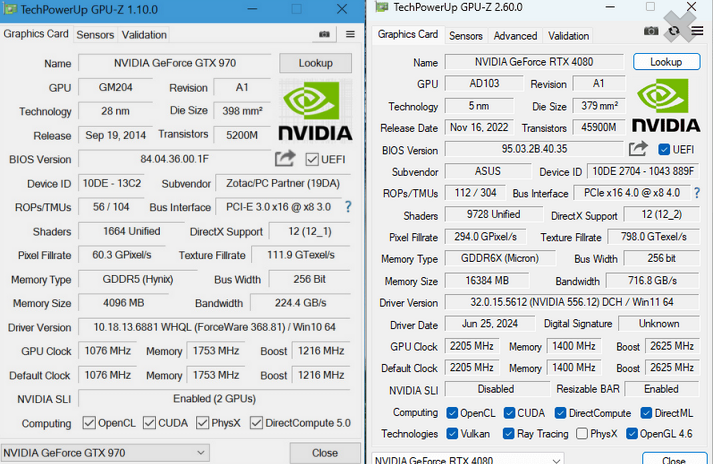Click the refresh icon in GPU-Z 2.60.0
Screen dimensions: 713x464
(674, 31)
